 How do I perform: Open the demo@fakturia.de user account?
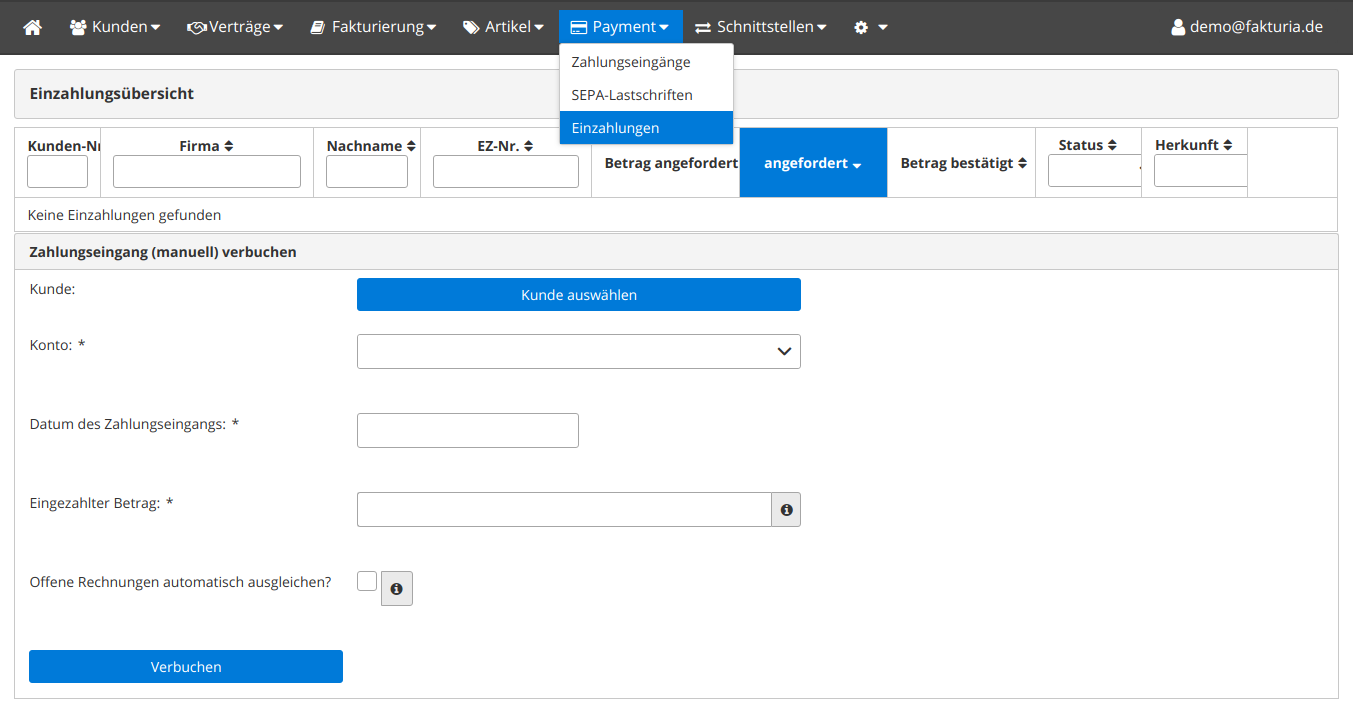1246,27
